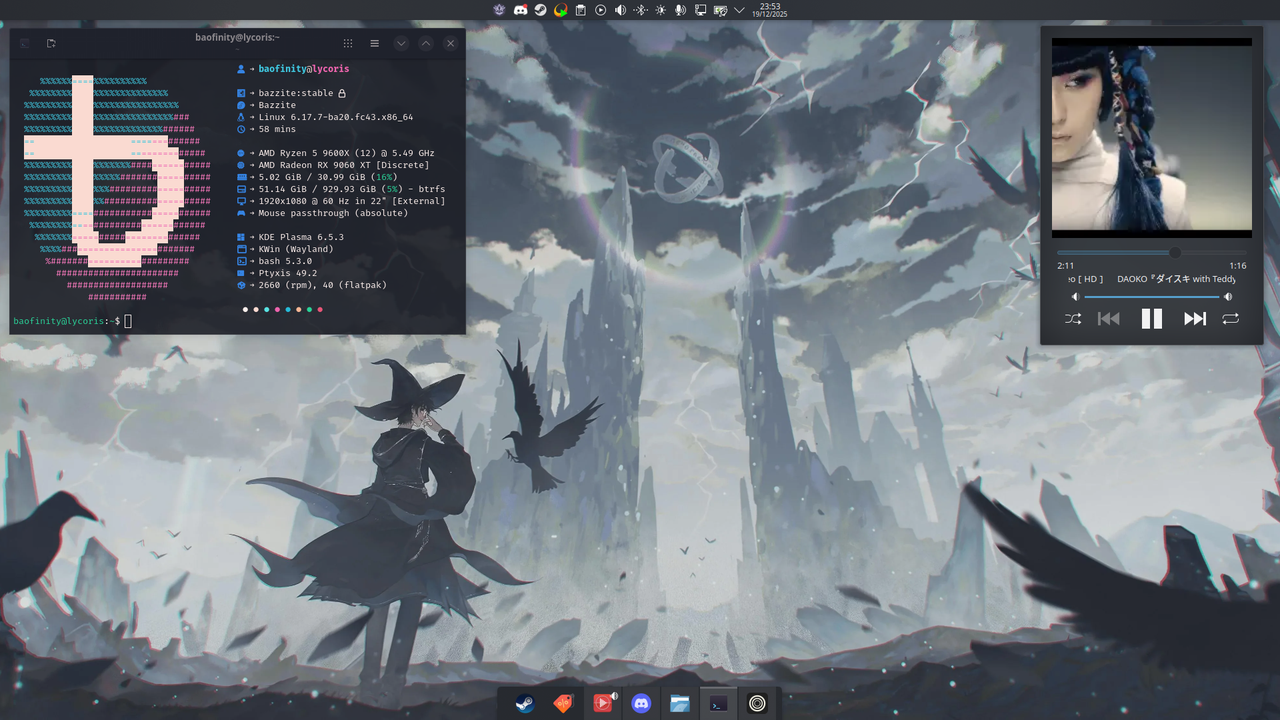Image resolution: width=1280 pixels, height=720 pixels.
Task: Toggle Bluetooth from the system tray
Action: click(639, 9)
